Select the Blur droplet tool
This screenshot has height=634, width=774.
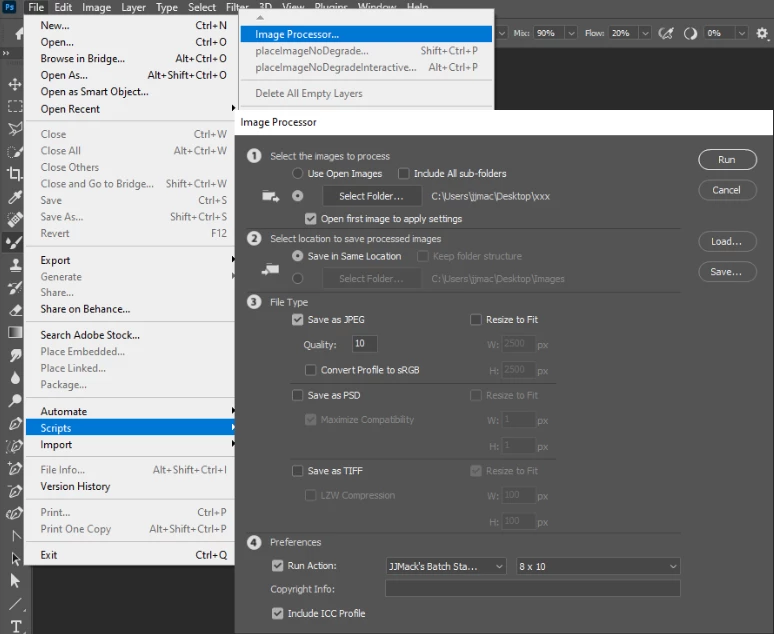[x=15, y=378]
